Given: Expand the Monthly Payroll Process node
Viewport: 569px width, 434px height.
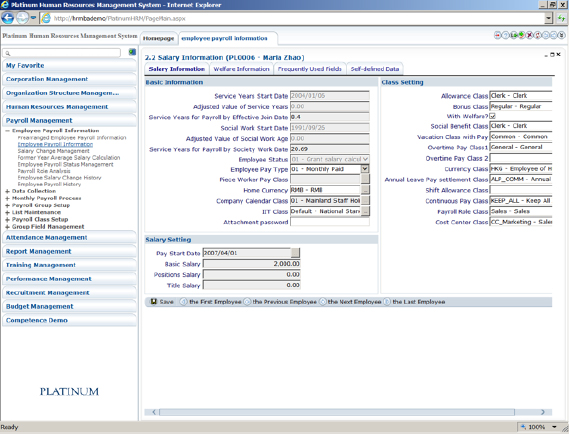Looking at the screenshot, I should click(x=7, y=198).
